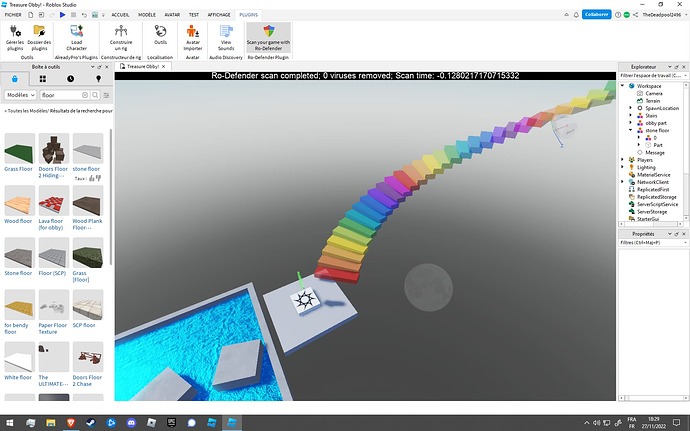Open Windows Start menu
The height and width of the screenshot is (431, 690).
(9, 423)
